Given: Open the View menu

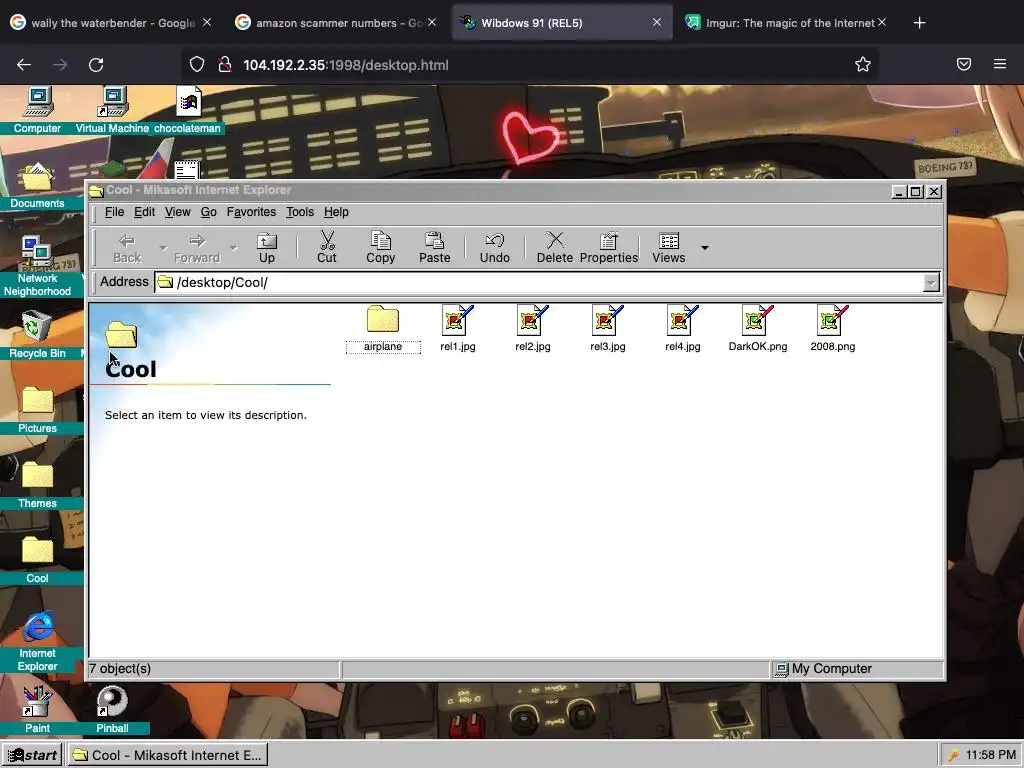Looking at the screenshot, I should click(178, 212).
